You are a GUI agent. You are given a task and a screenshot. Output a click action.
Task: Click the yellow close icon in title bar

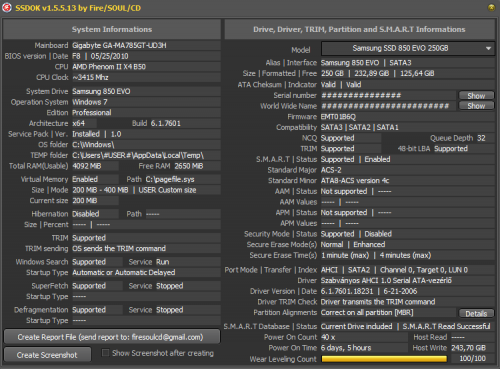[491, 7]
